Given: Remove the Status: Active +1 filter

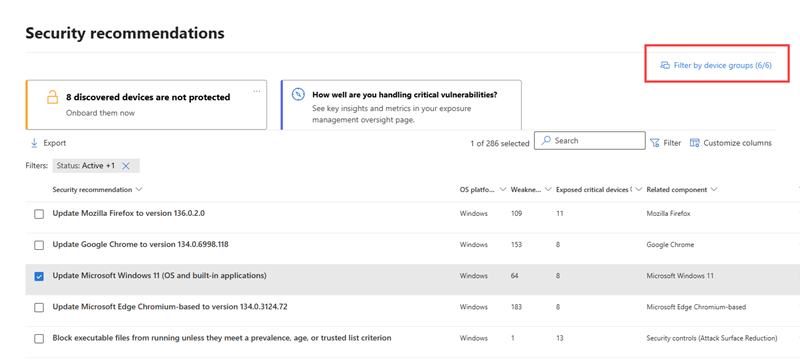Looking at the screenshot, I should (x=126, y=166).
